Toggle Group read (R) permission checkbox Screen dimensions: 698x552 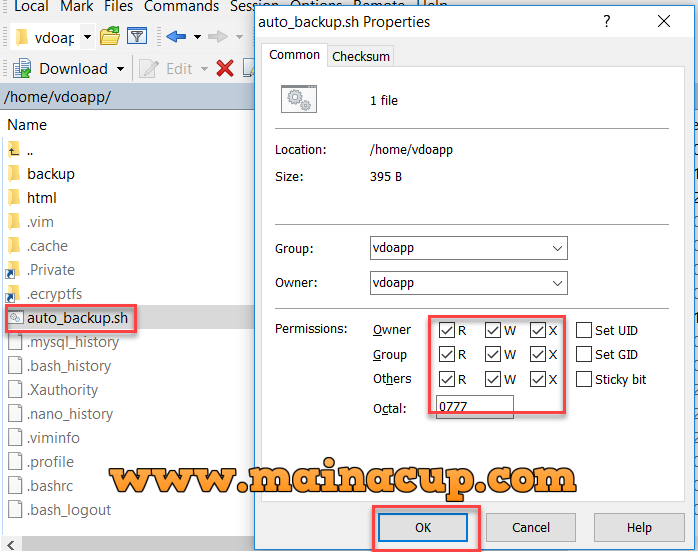pos(446,354)
